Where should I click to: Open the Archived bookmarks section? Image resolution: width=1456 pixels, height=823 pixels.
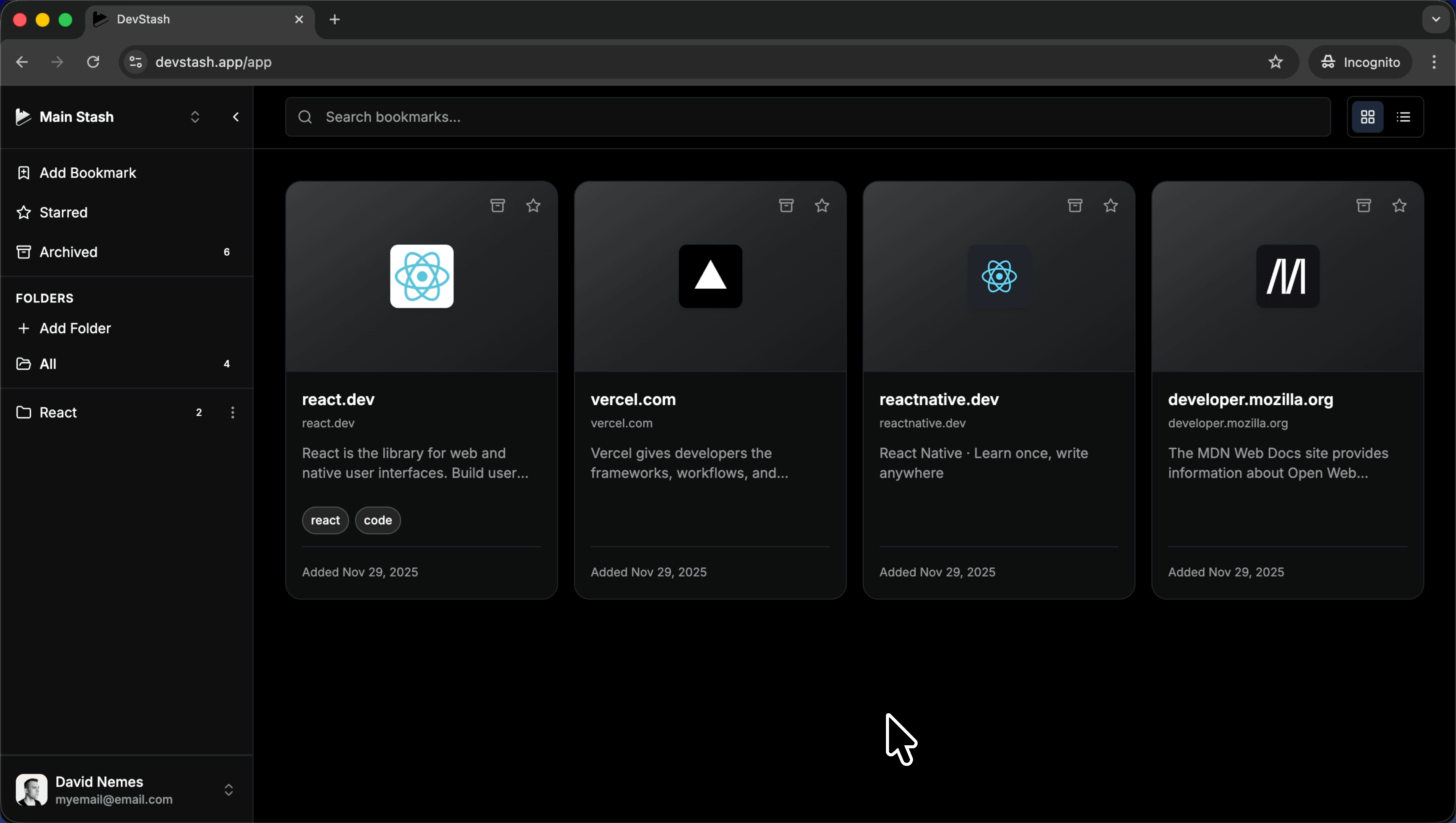coord(68,252)
